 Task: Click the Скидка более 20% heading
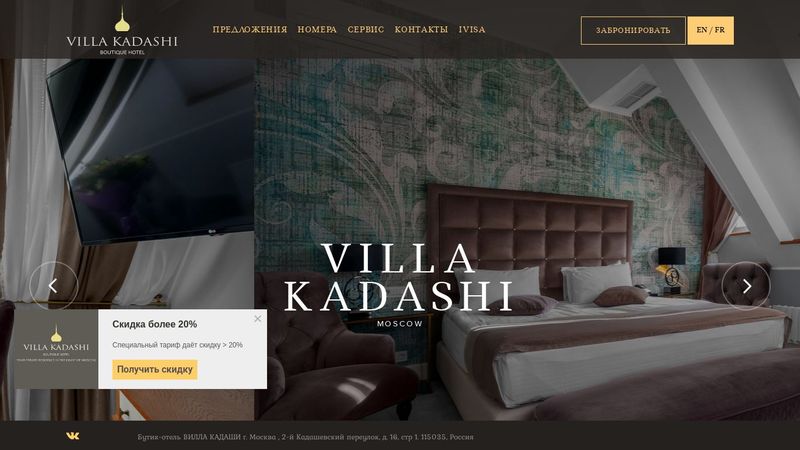tap(155, 324)
